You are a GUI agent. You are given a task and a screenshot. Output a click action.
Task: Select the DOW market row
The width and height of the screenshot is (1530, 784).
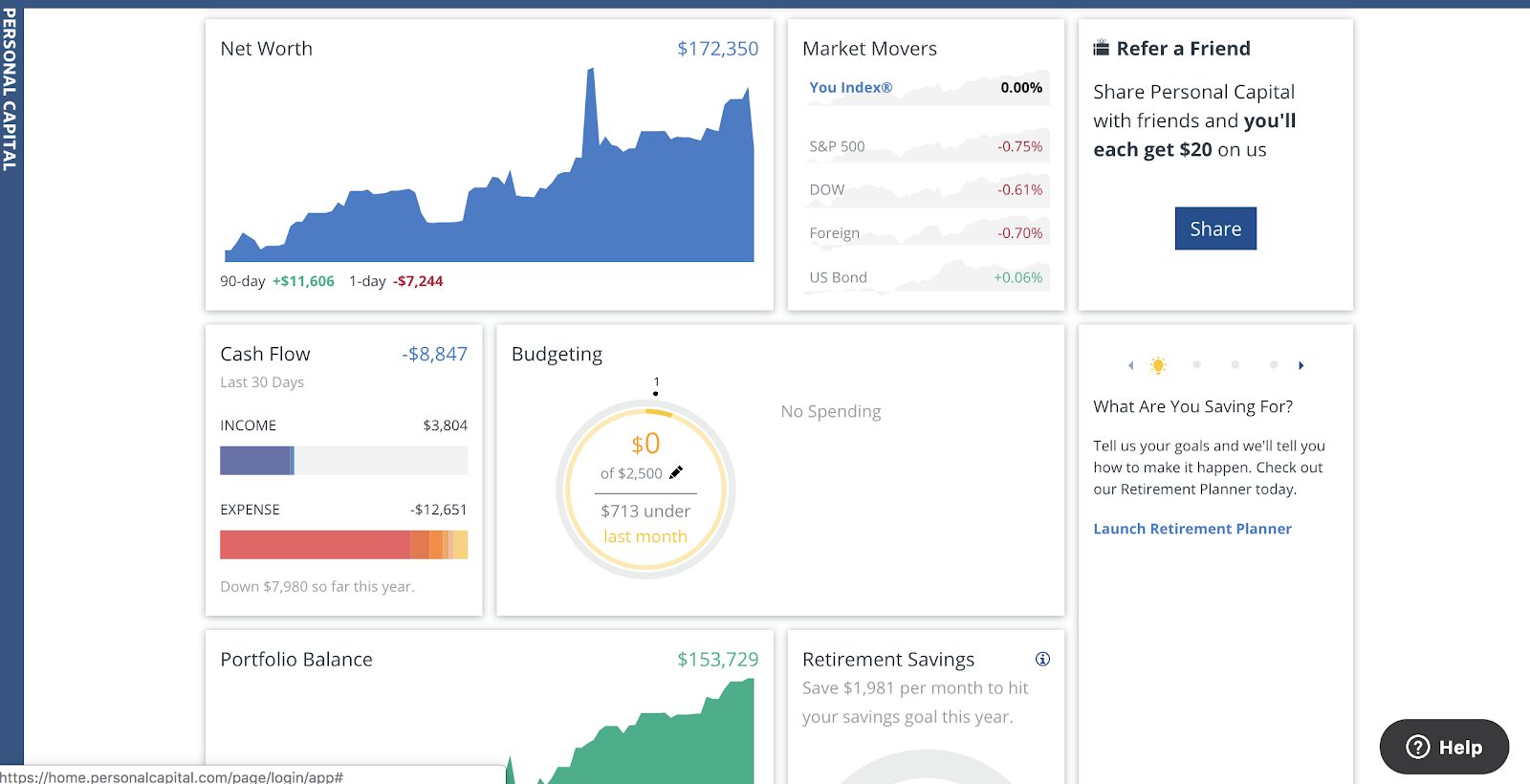point(926,189)
